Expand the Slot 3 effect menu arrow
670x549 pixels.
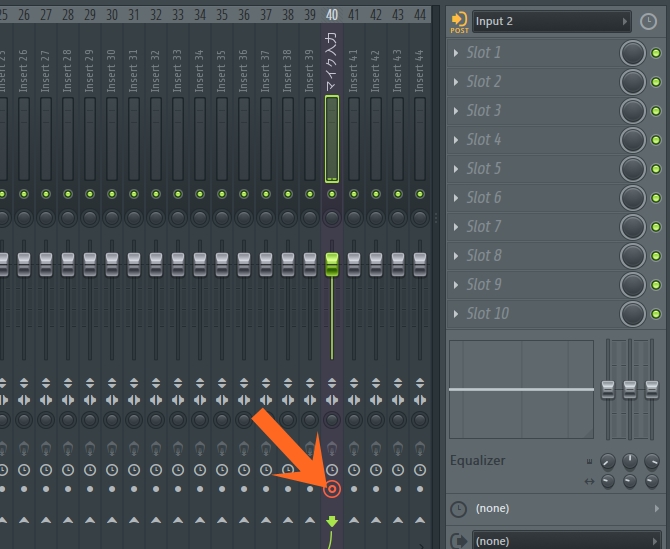click(457, 111)
